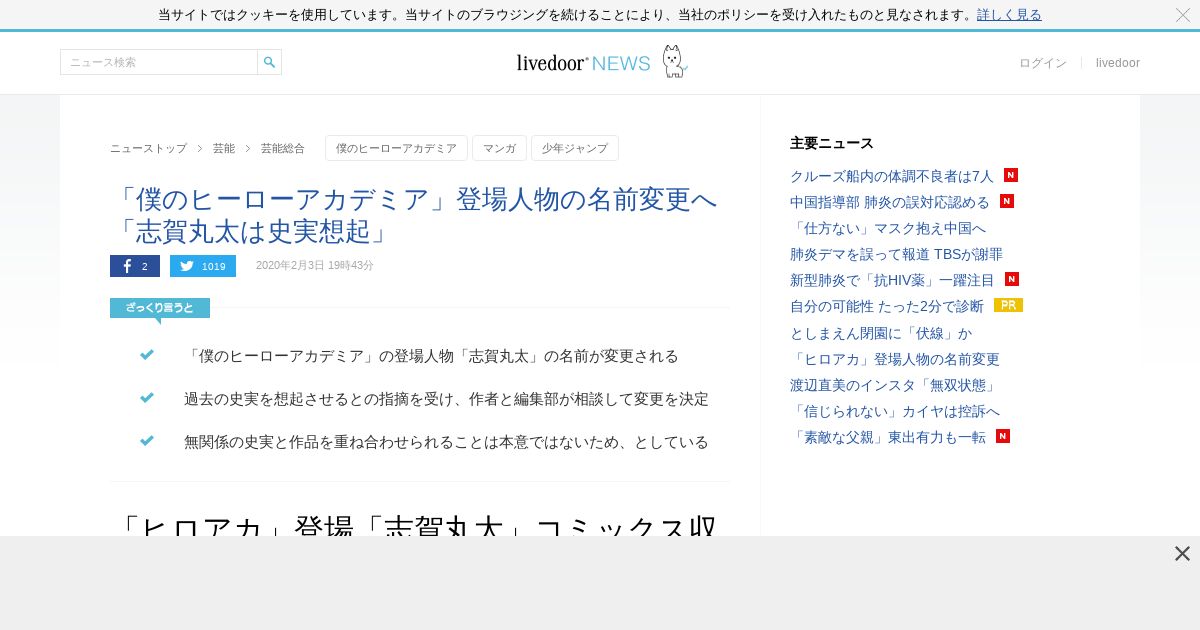Select the 少年ジャンプ tag

pyautogui.click(x=575, y=148)
